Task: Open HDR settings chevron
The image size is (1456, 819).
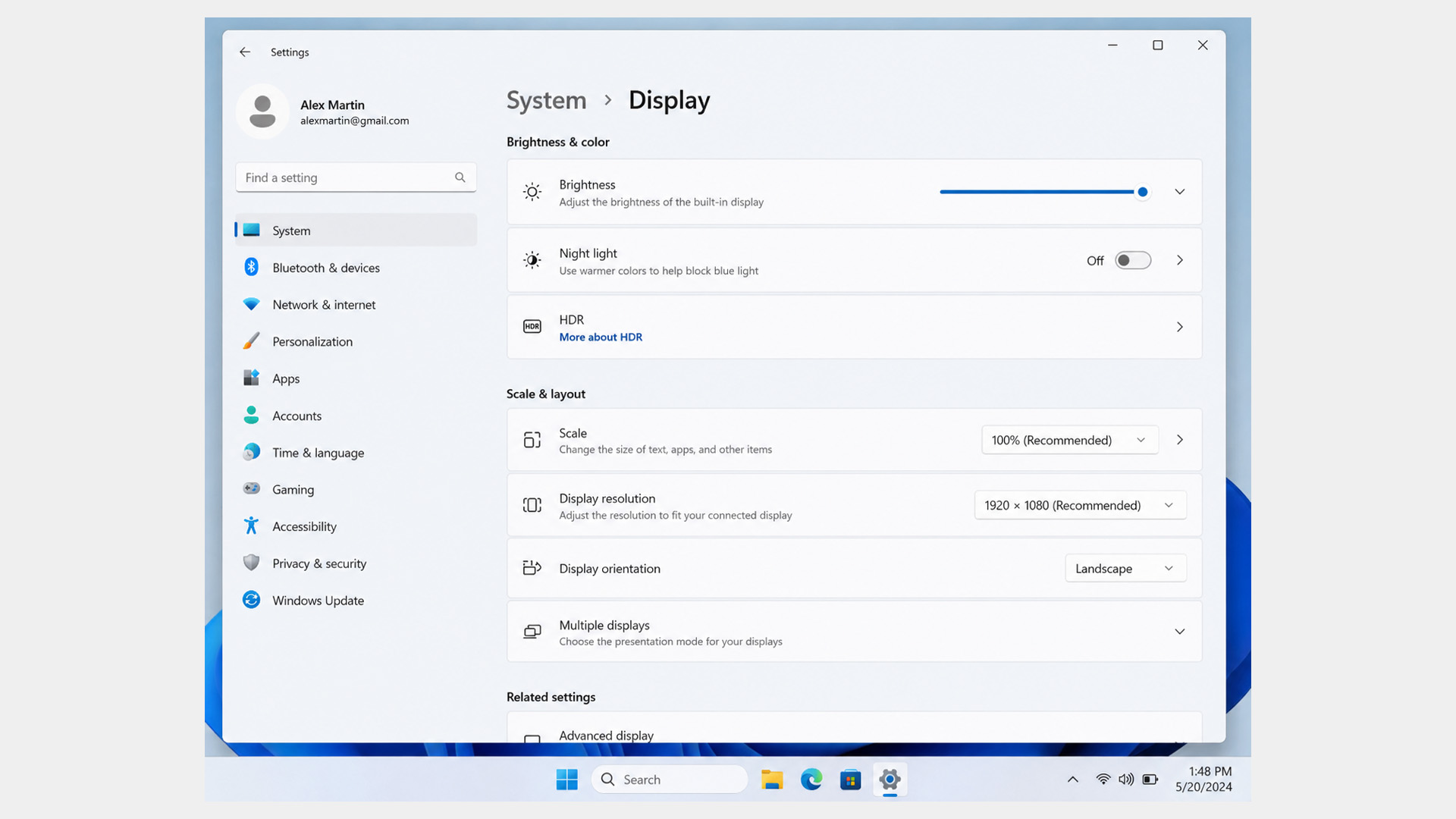Action: point(1180,327)
